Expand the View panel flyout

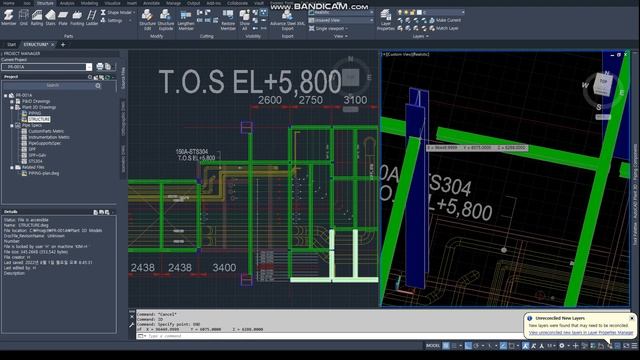pos(341,36)
